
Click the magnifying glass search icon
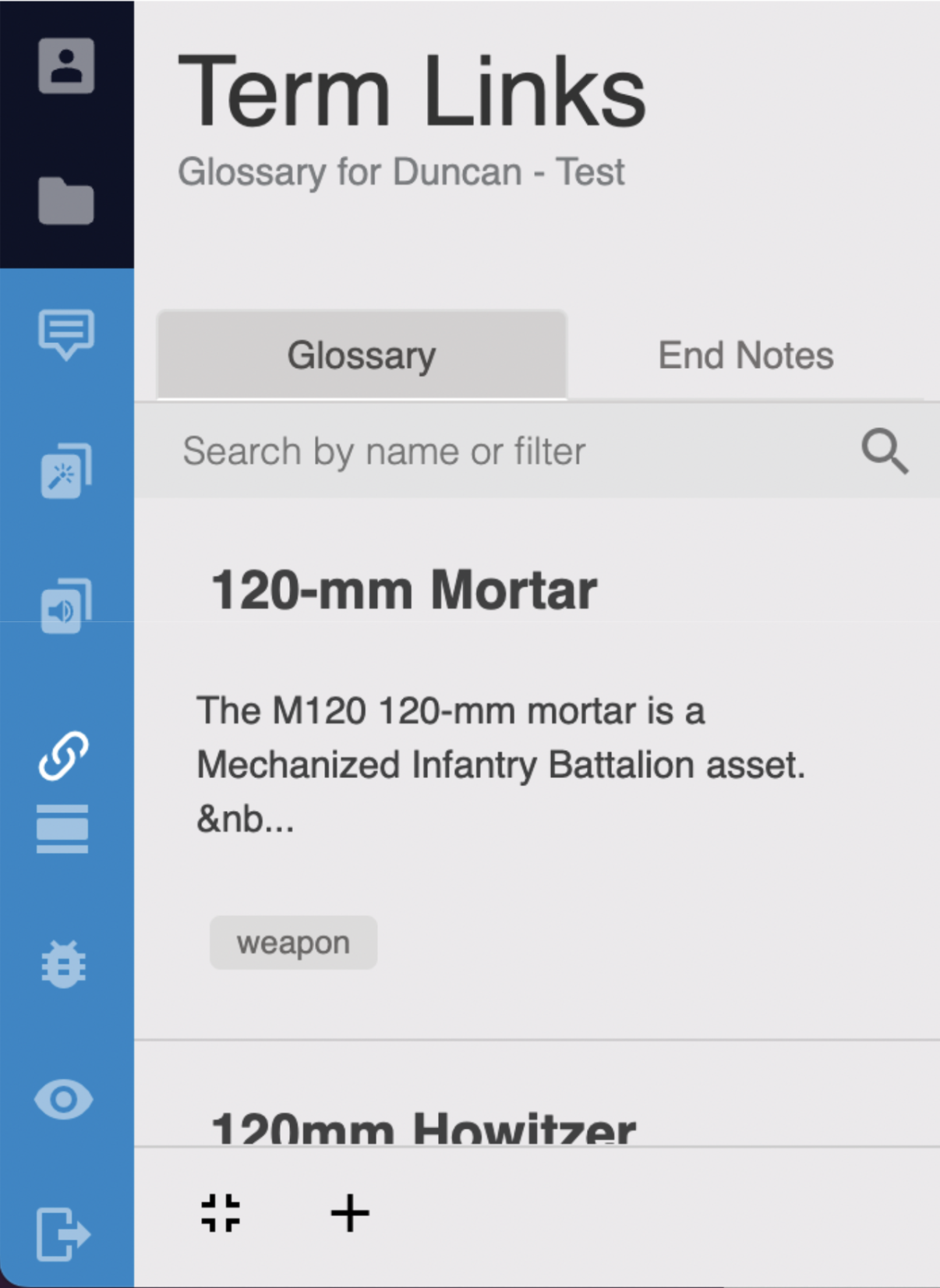(x=885, y=451)
